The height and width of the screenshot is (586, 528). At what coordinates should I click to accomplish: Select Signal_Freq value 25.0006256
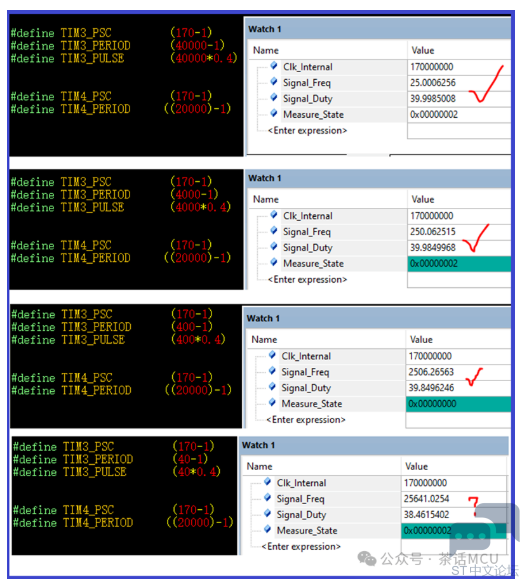pyautogui.click(x=433, y=83)
